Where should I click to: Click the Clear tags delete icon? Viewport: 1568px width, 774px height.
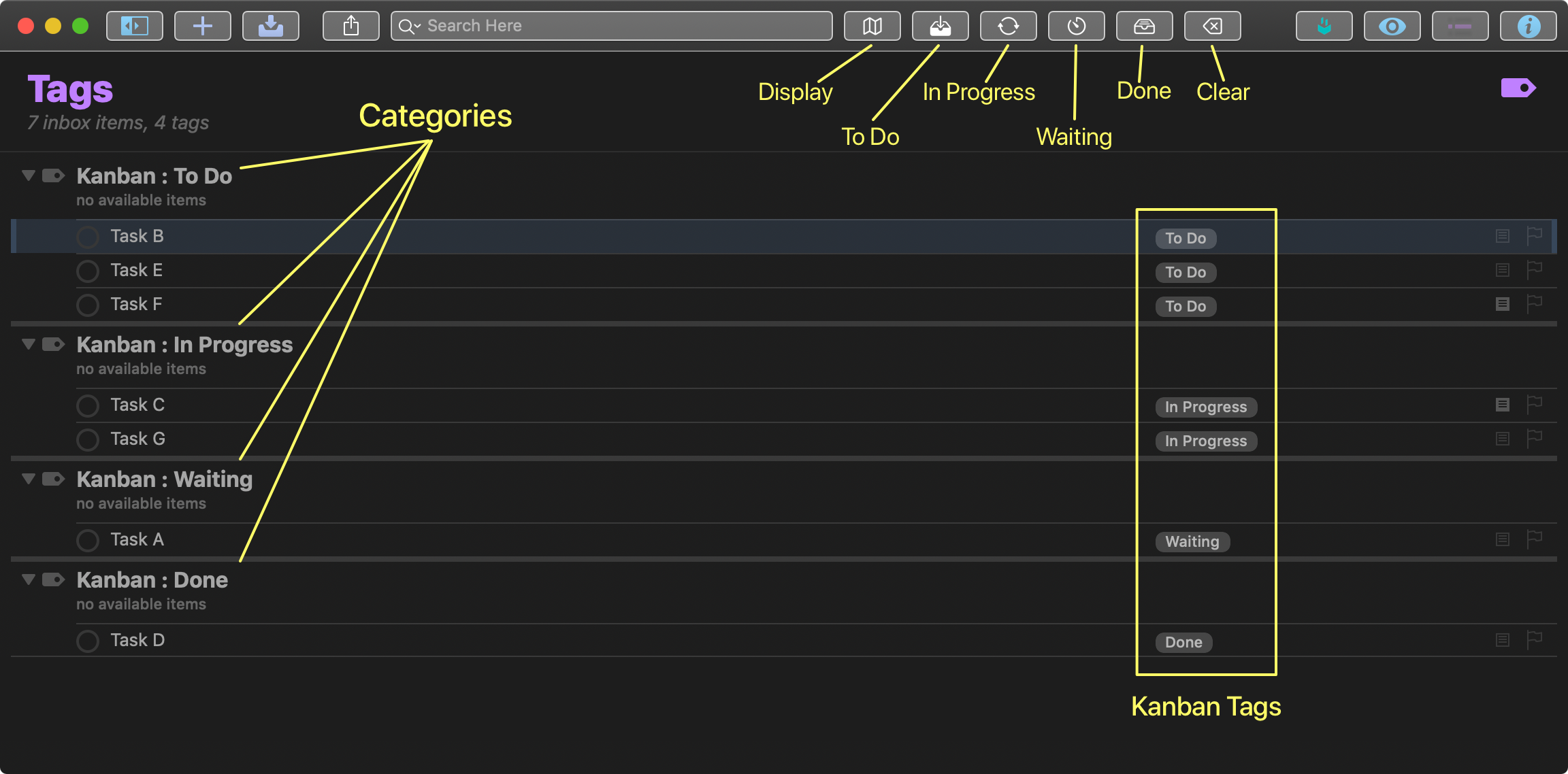point(1212,27)
